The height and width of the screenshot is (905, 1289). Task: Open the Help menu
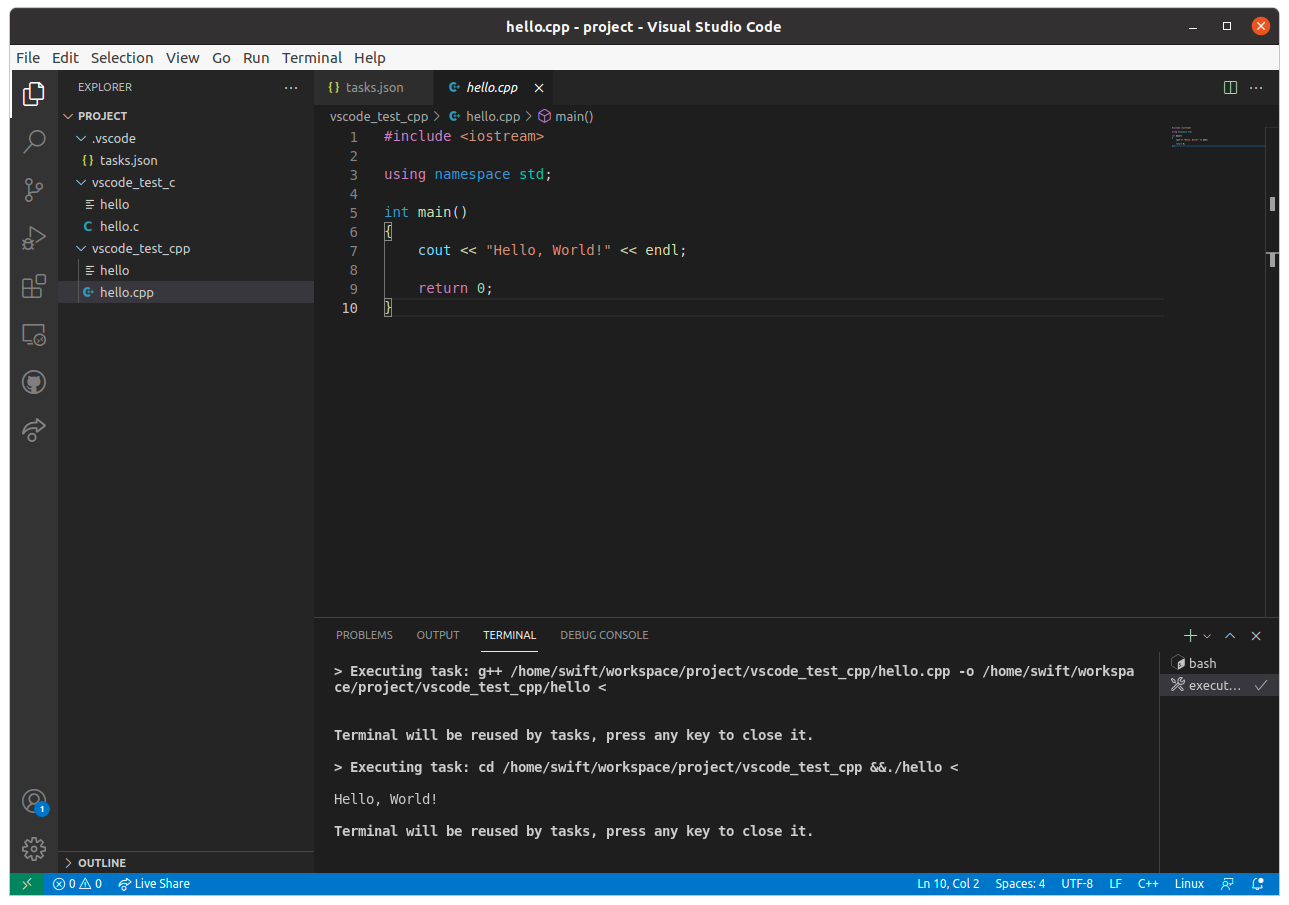(370, 58)
